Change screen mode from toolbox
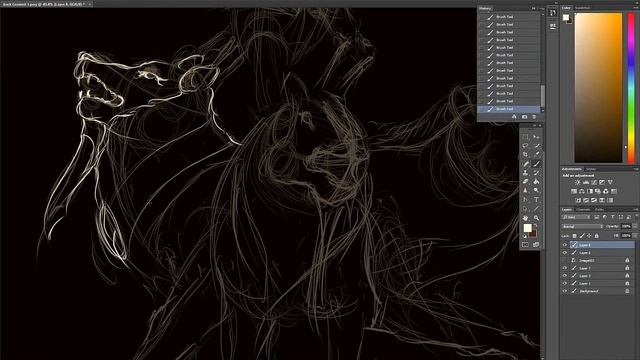Screen dimensions: 640x360 tap(536, 244)
